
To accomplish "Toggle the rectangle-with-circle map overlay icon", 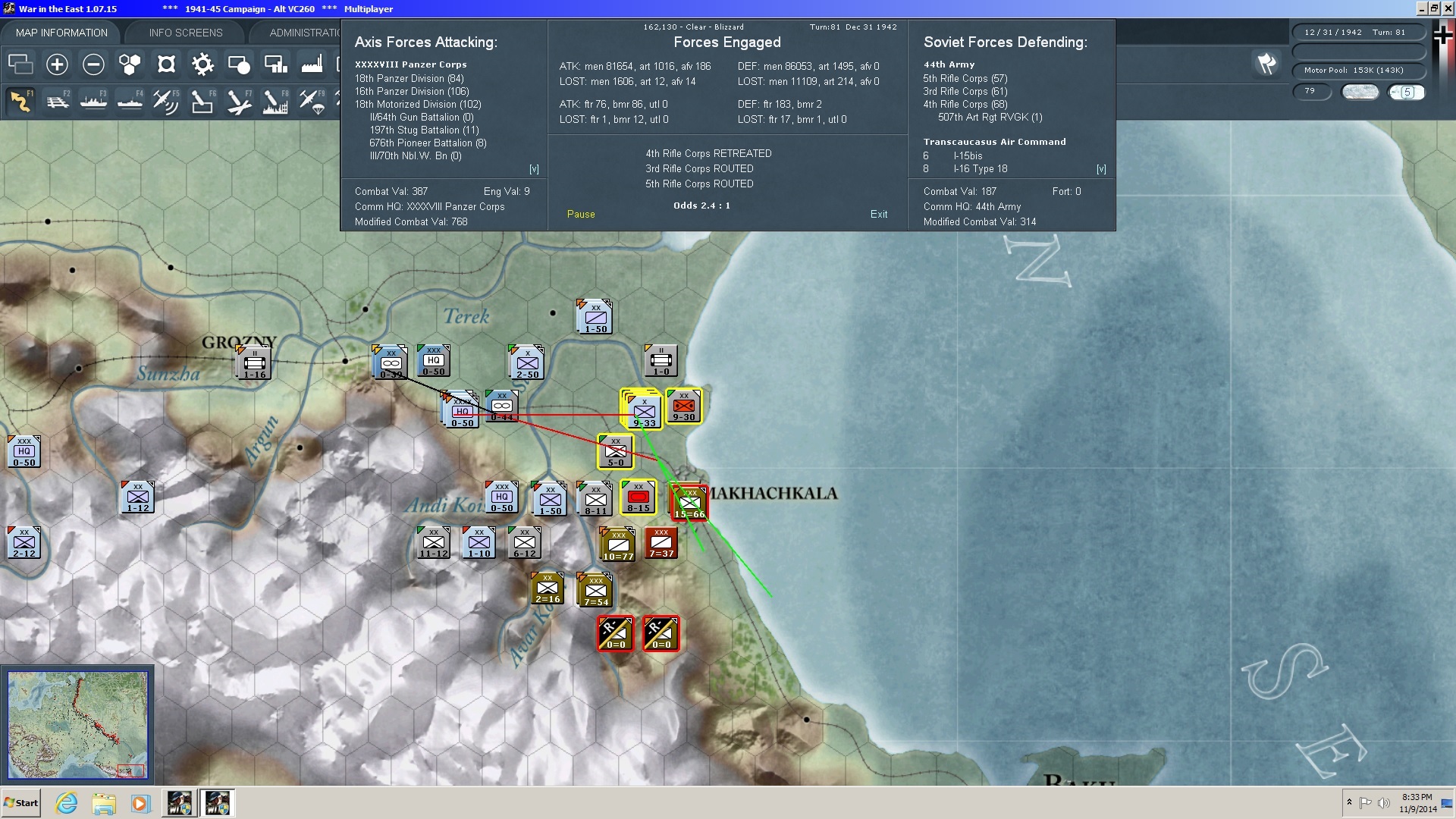I will [x=239, y=64].
